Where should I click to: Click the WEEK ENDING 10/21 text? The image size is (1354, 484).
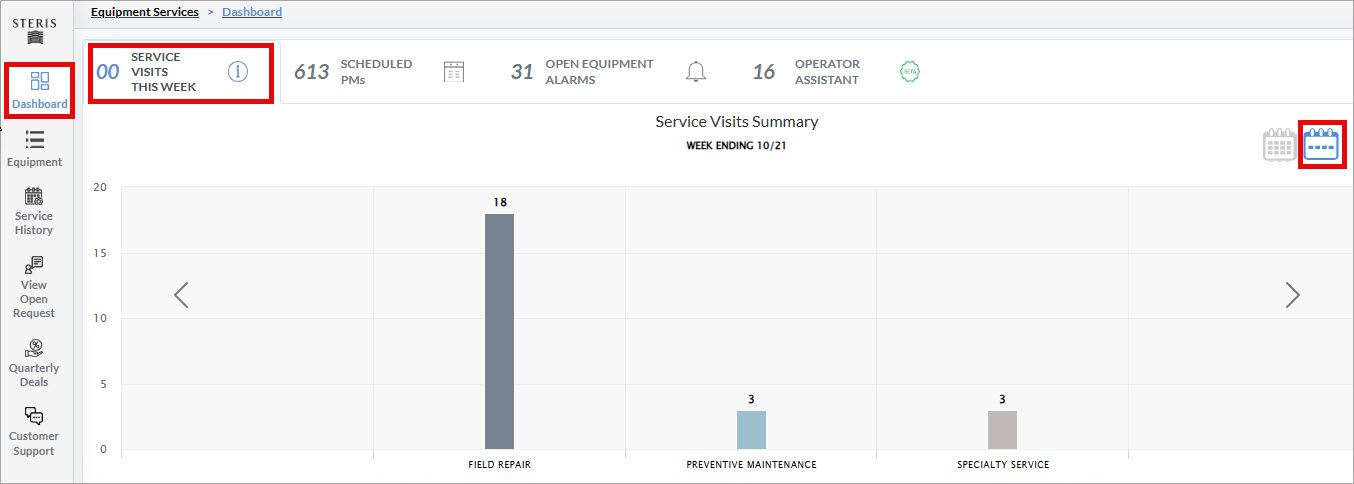click(x=737, y=146)
